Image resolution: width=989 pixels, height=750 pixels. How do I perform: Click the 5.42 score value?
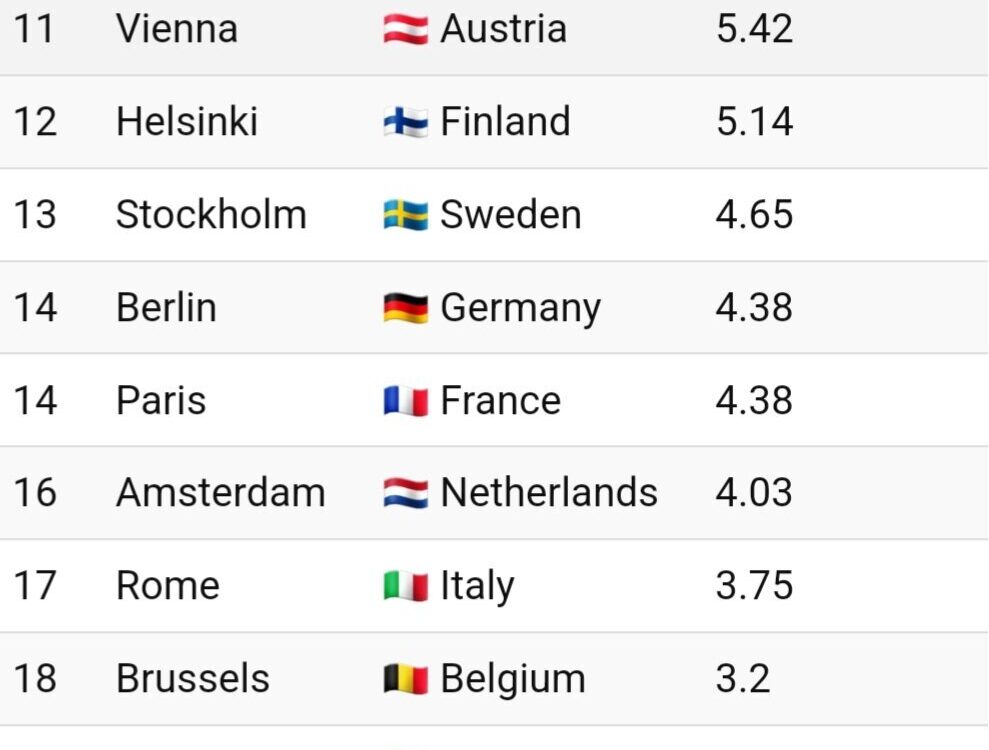click(x=754, y=29)
